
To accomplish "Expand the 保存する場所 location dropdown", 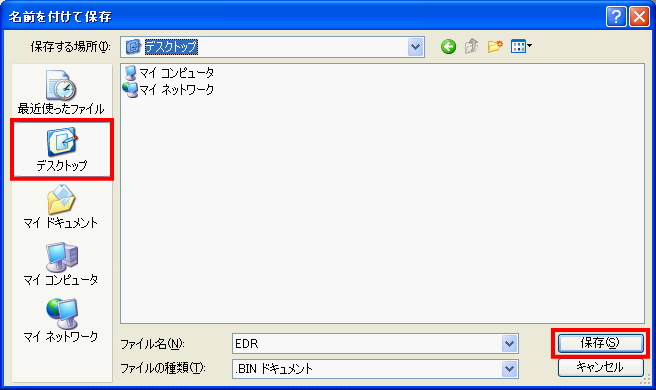I will coord(415,47).
